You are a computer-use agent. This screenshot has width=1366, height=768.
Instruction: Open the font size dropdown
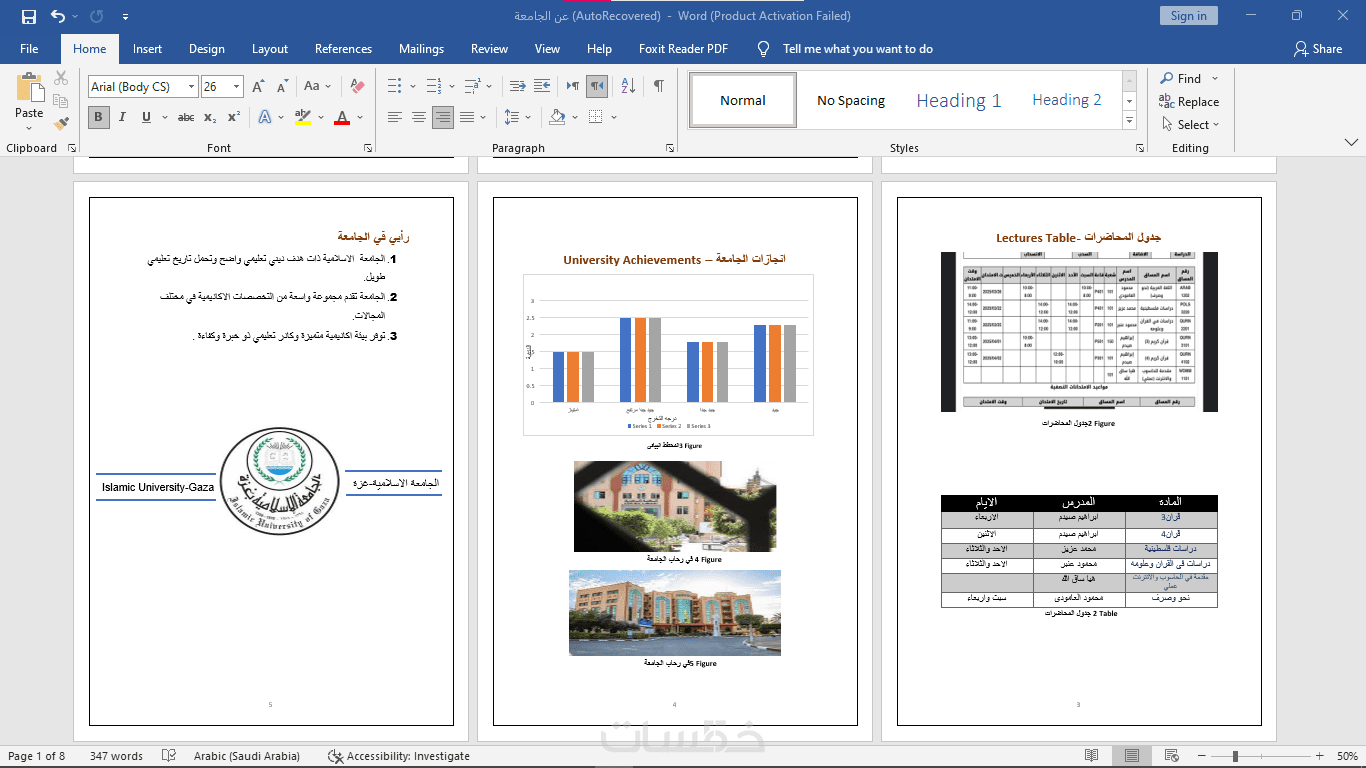pyautogui.click(x=236, y=87)
